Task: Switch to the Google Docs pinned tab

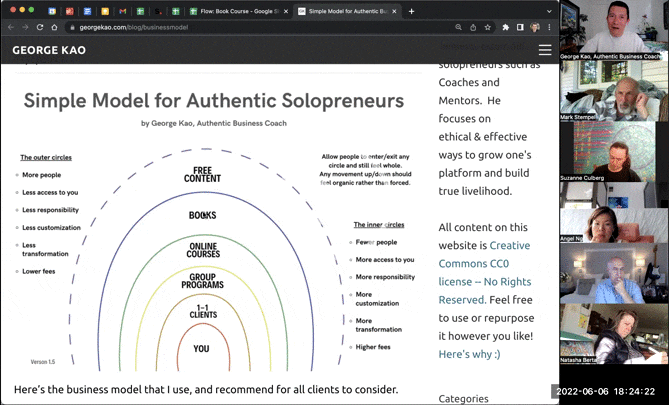Action: [87, 12]
